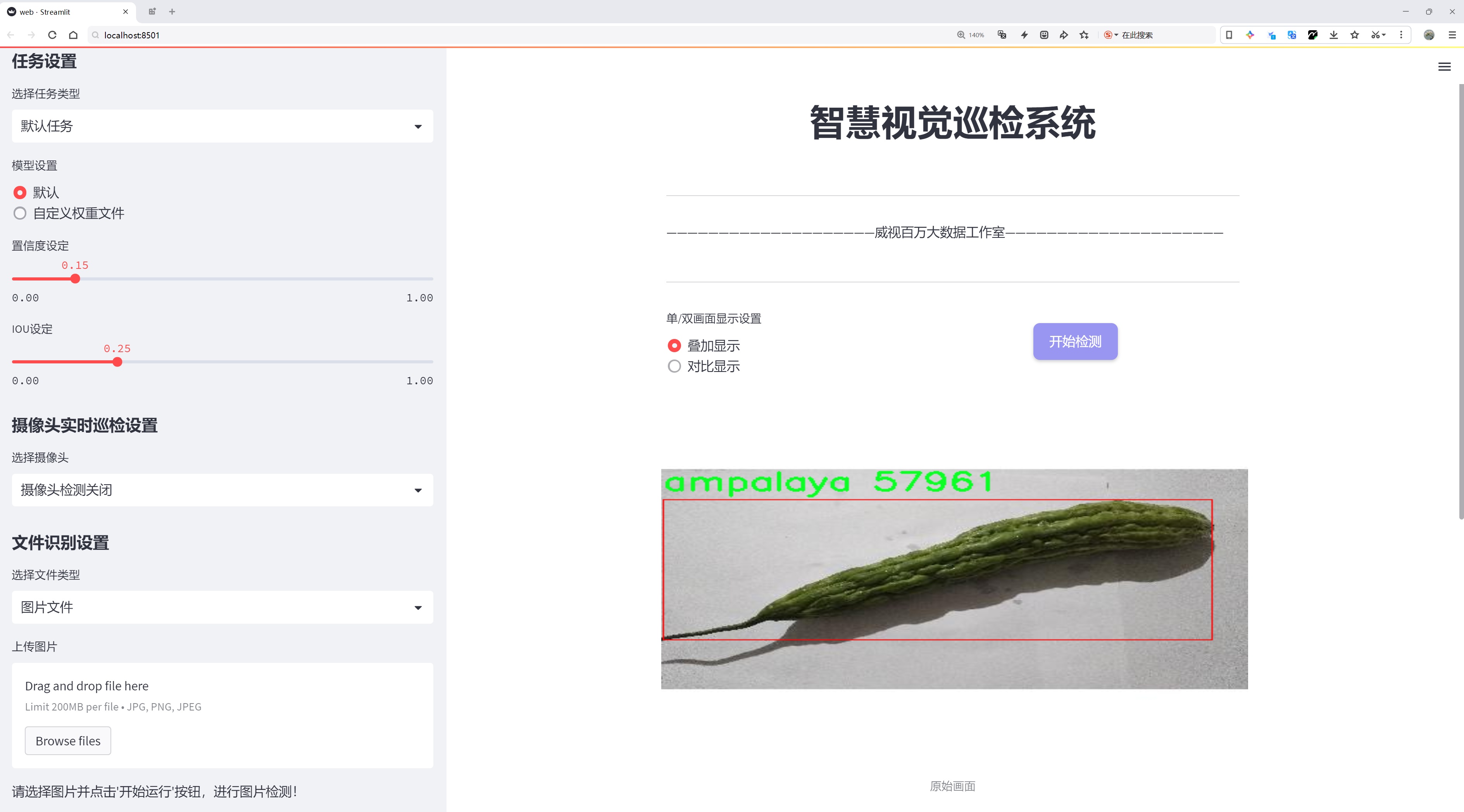Open the browser downloads icon
Viewport: 1464px width, 812px height.
tap(1333, 35)
